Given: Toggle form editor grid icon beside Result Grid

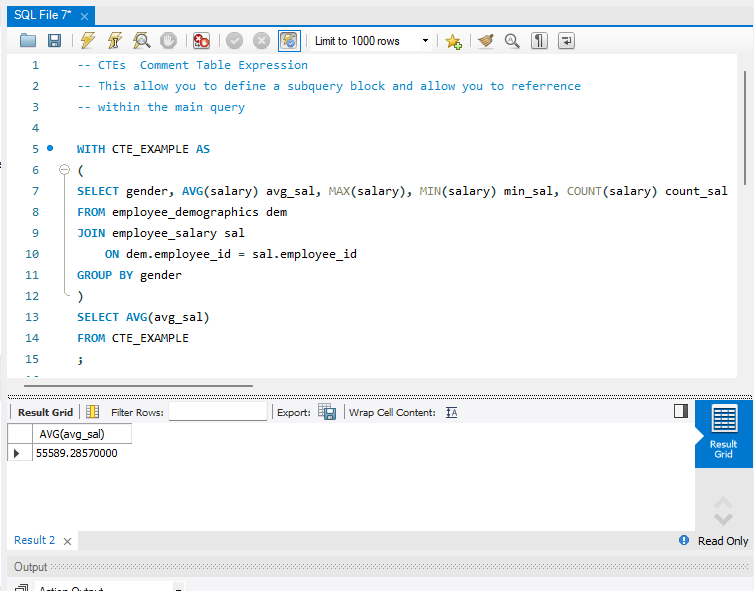Looking at the screenshot, I should 92,412.
